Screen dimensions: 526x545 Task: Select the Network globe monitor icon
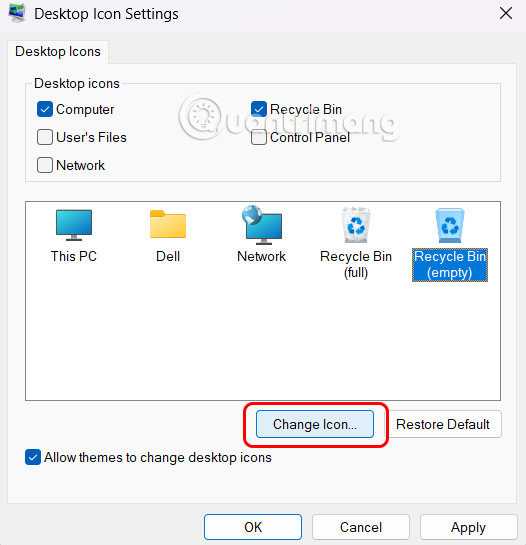click(x=262, y=225)
